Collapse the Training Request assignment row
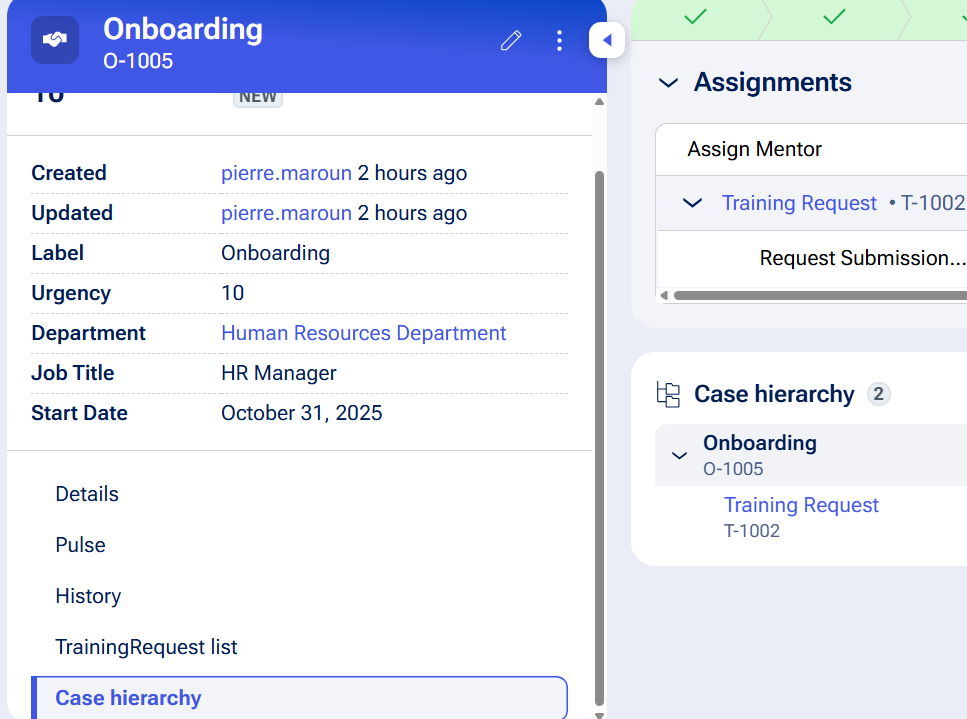The image size is (967, 719). coord(692,203)
